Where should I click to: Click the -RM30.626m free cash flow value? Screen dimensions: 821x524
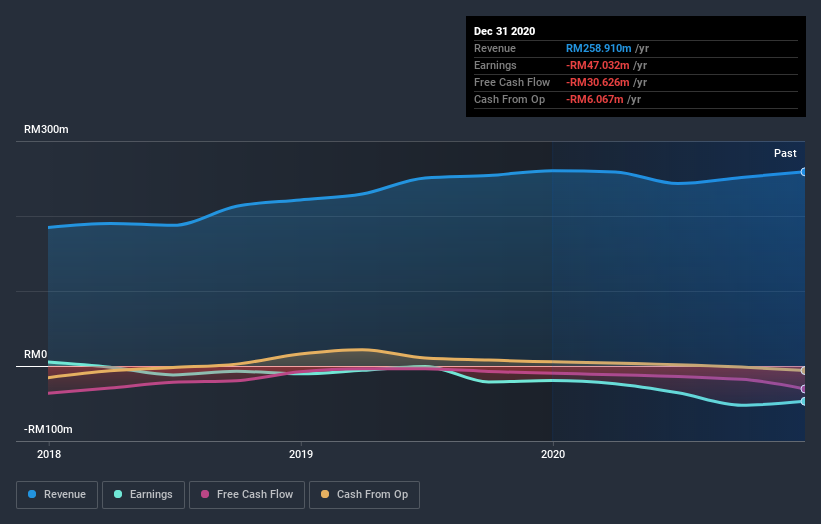(597, 82)
